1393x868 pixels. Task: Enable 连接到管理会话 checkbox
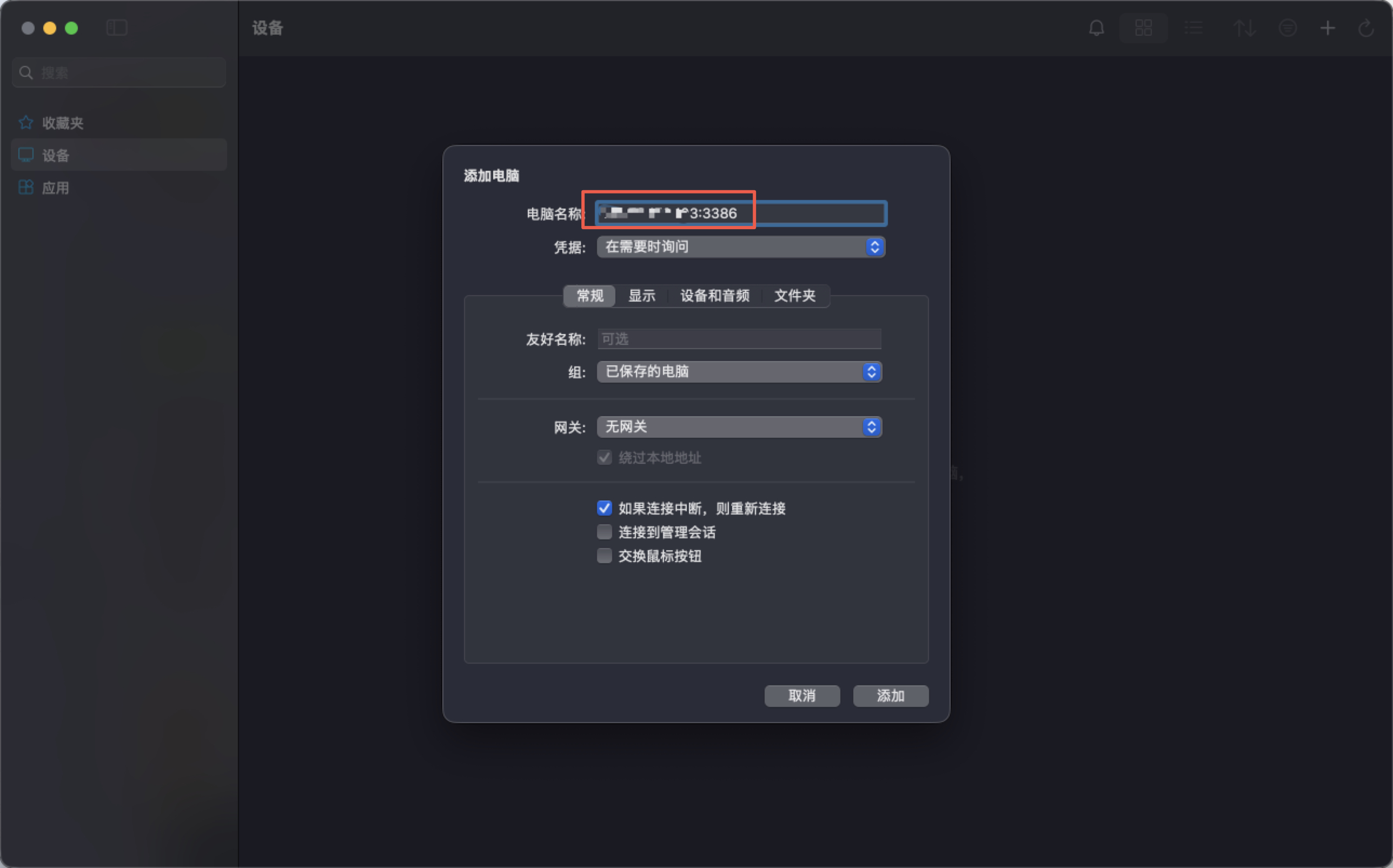(604, 532)
